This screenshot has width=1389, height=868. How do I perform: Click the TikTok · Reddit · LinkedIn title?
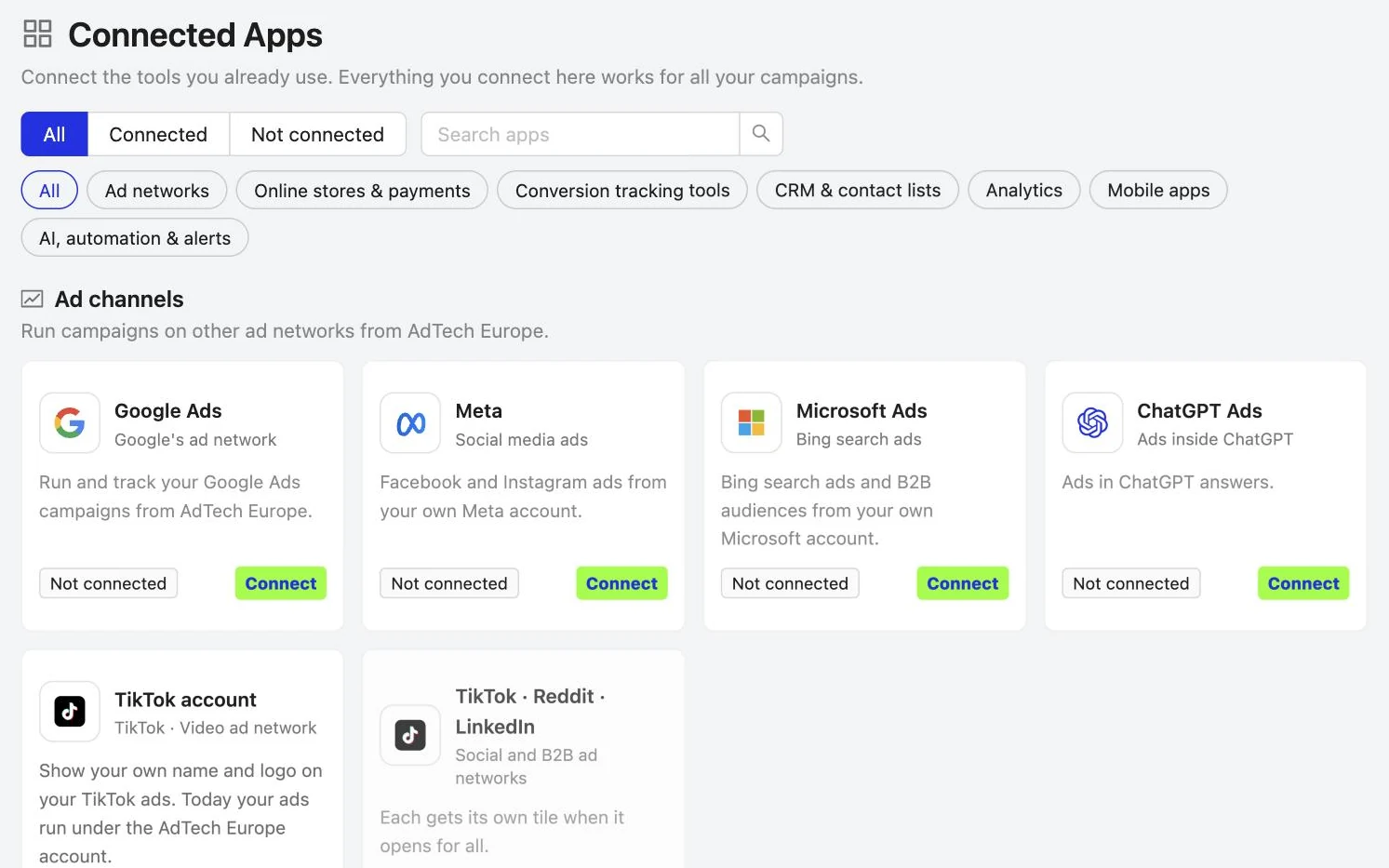(x=530, y=712)
